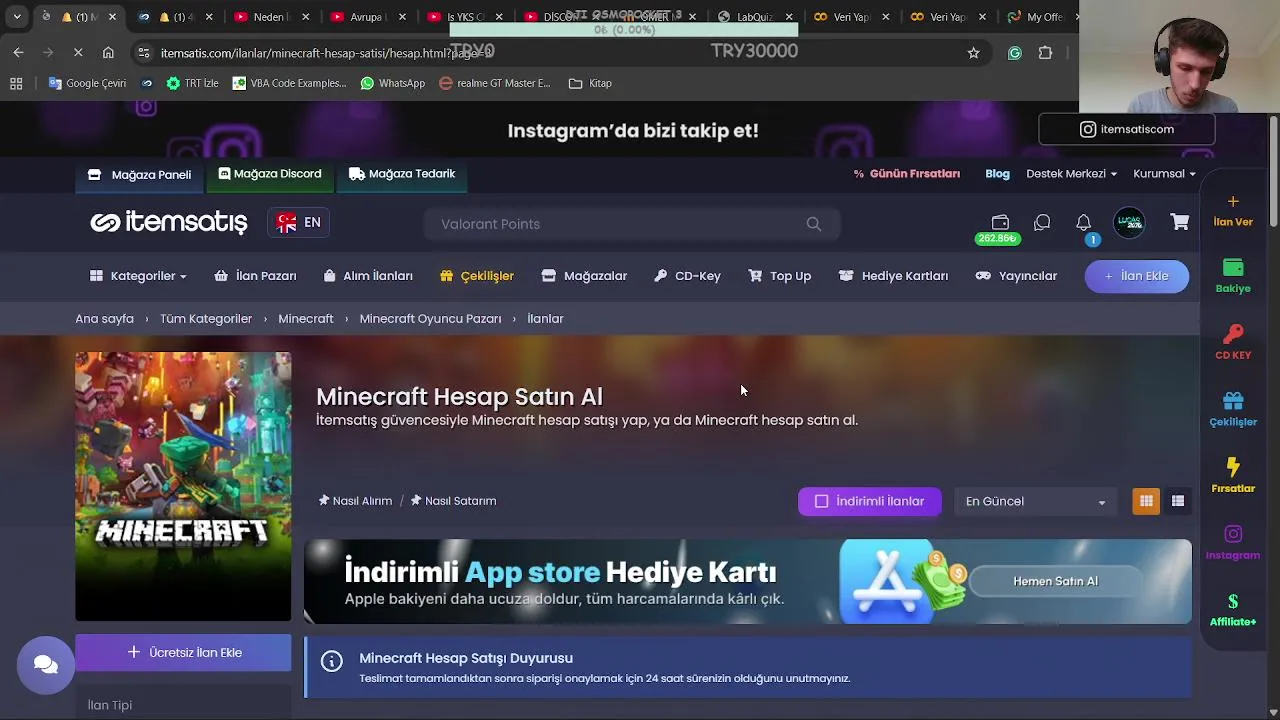Click the Nasıl Satarım link

click(453, 501)
